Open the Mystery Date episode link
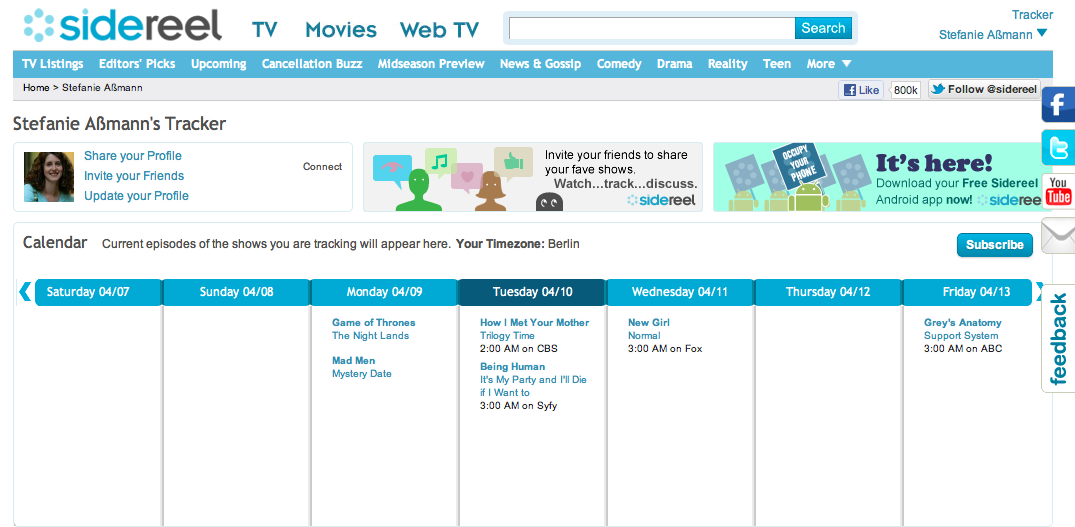Screen dimensions: 1075x527 click(x=361, y=373)
